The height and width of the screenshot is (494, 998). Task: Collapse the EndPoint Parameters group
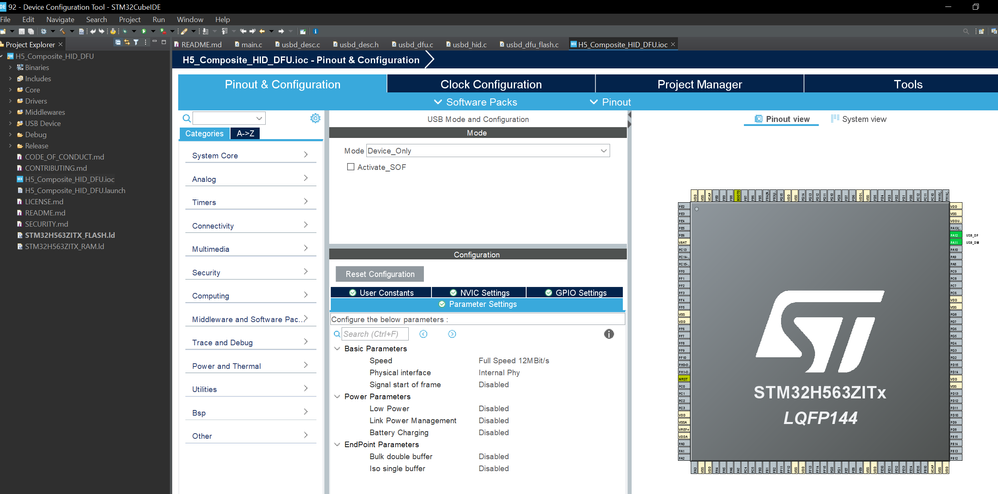tap(337, 444)
